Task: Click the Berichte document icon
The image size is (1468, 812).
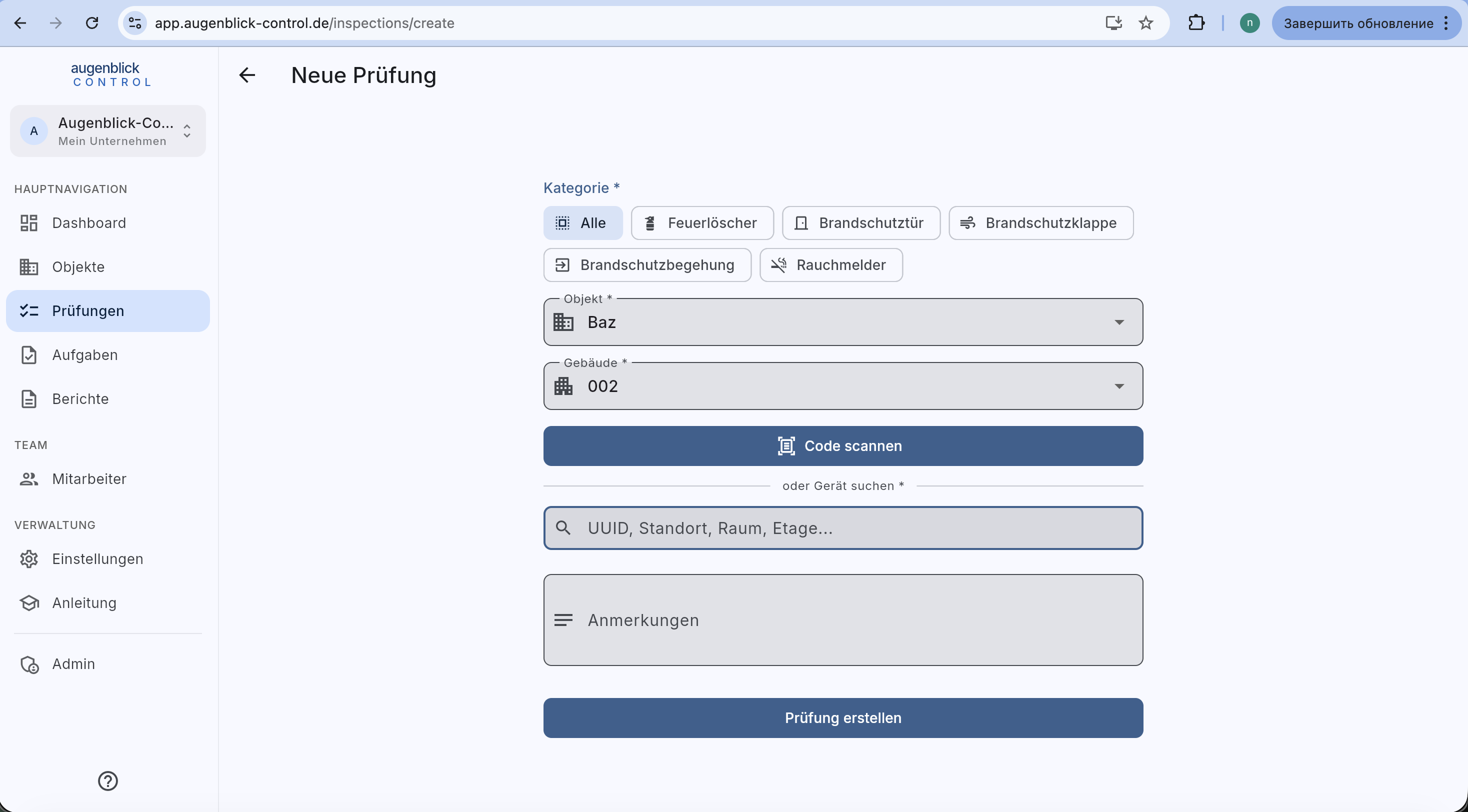Action: pyautogui.click(x=29, y=398)
